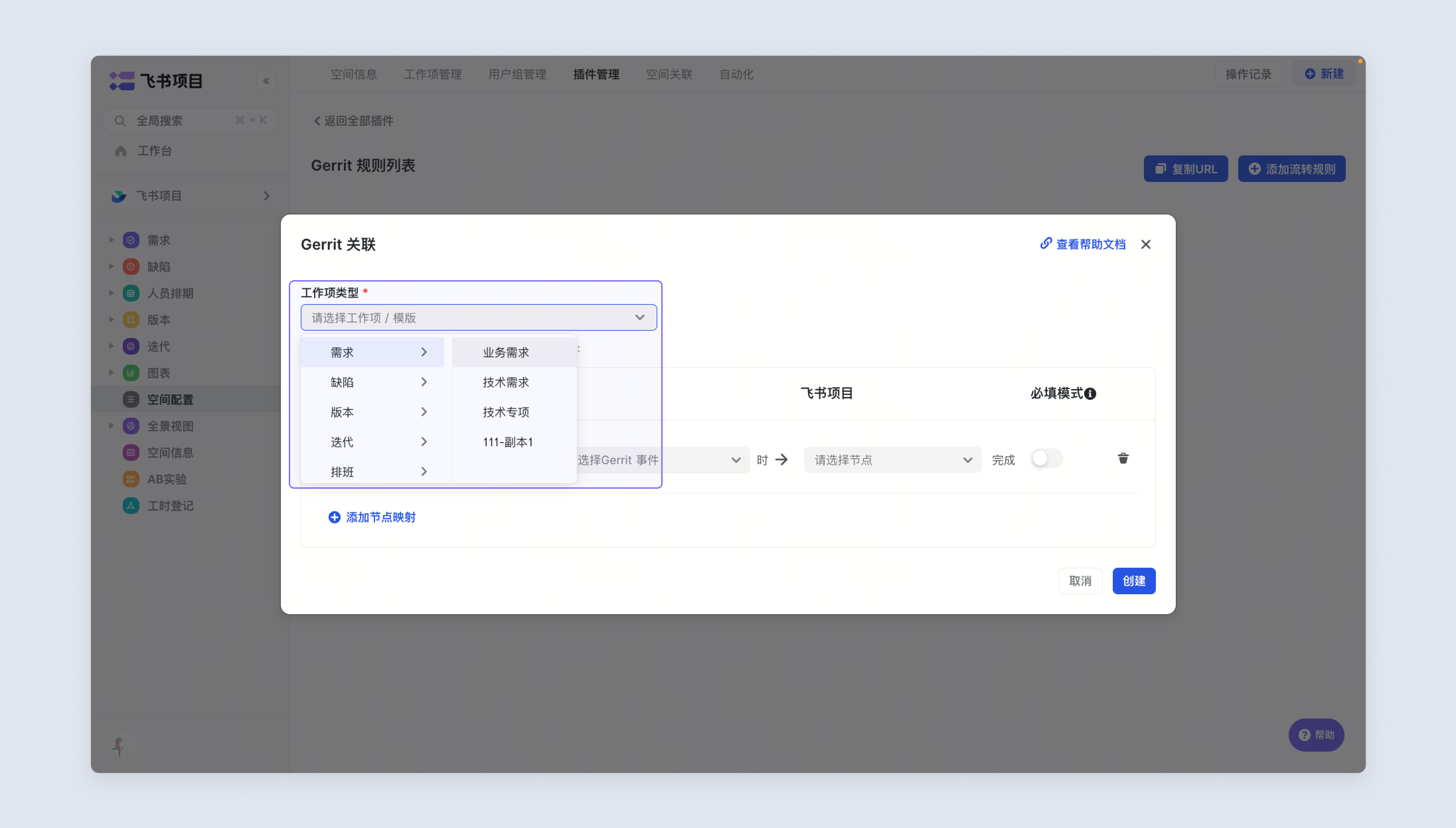Viewport: 1456px width, 828px height.
Task: Open 查看帮助文档 link
Action: click(x=1083, y=244)
